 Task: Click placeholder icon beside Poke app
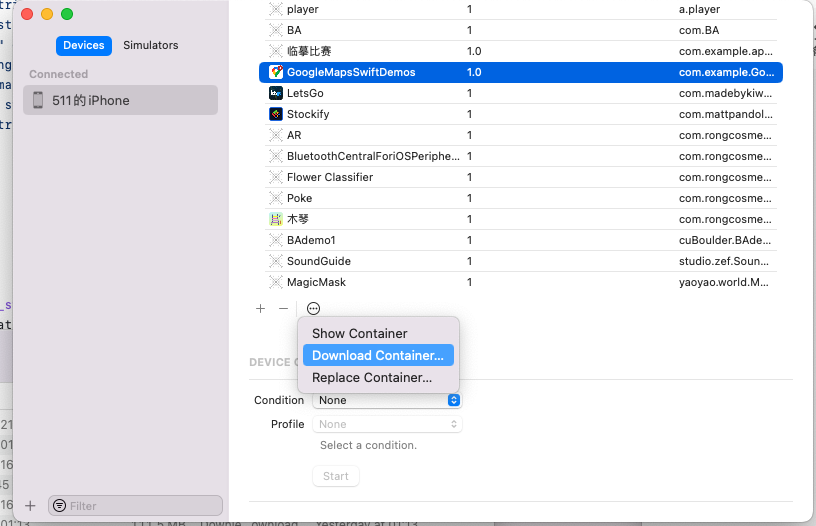tap(276, 198)
